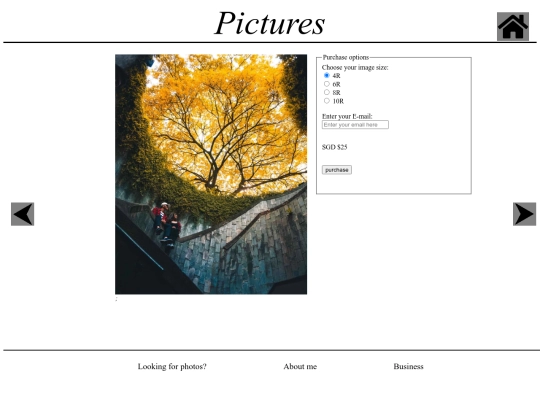Select the 4R image size
The image size is (540, 405).
[327, 75]
